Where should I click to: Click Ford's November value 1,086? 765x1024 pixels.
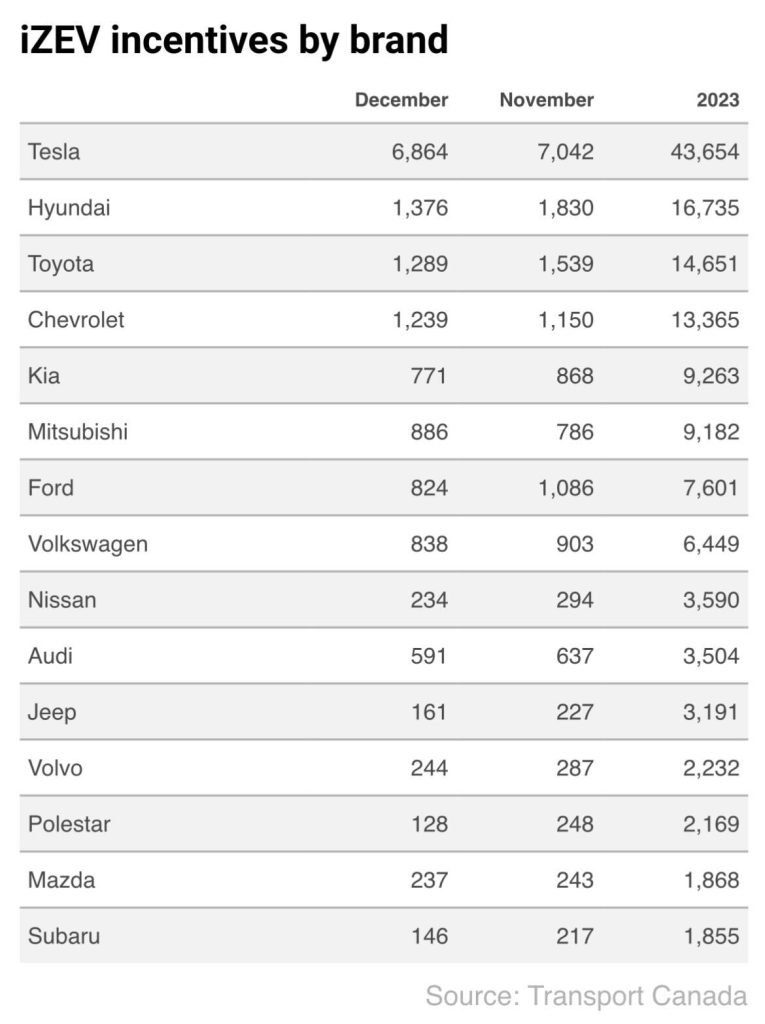click(564, 488)
